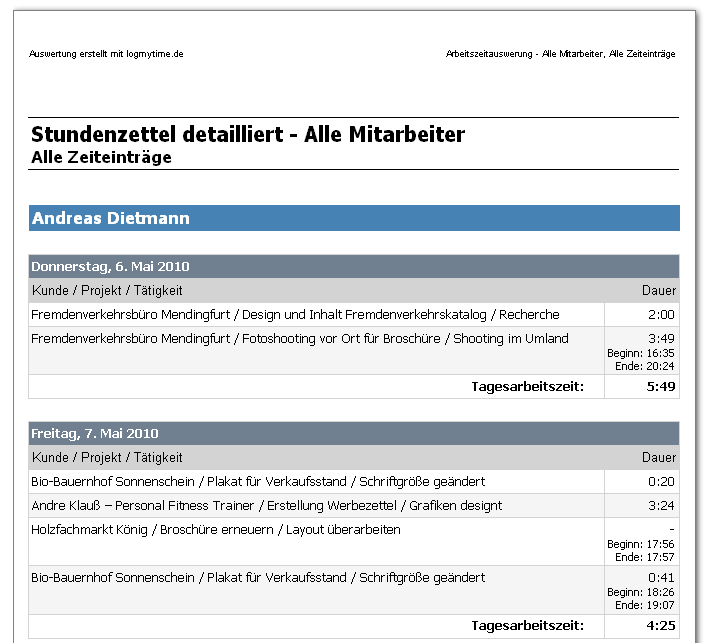Viewport: 710px width, 643px height.
Task: Click the 'Ende: 20:24' time
Action: [645, 366]
